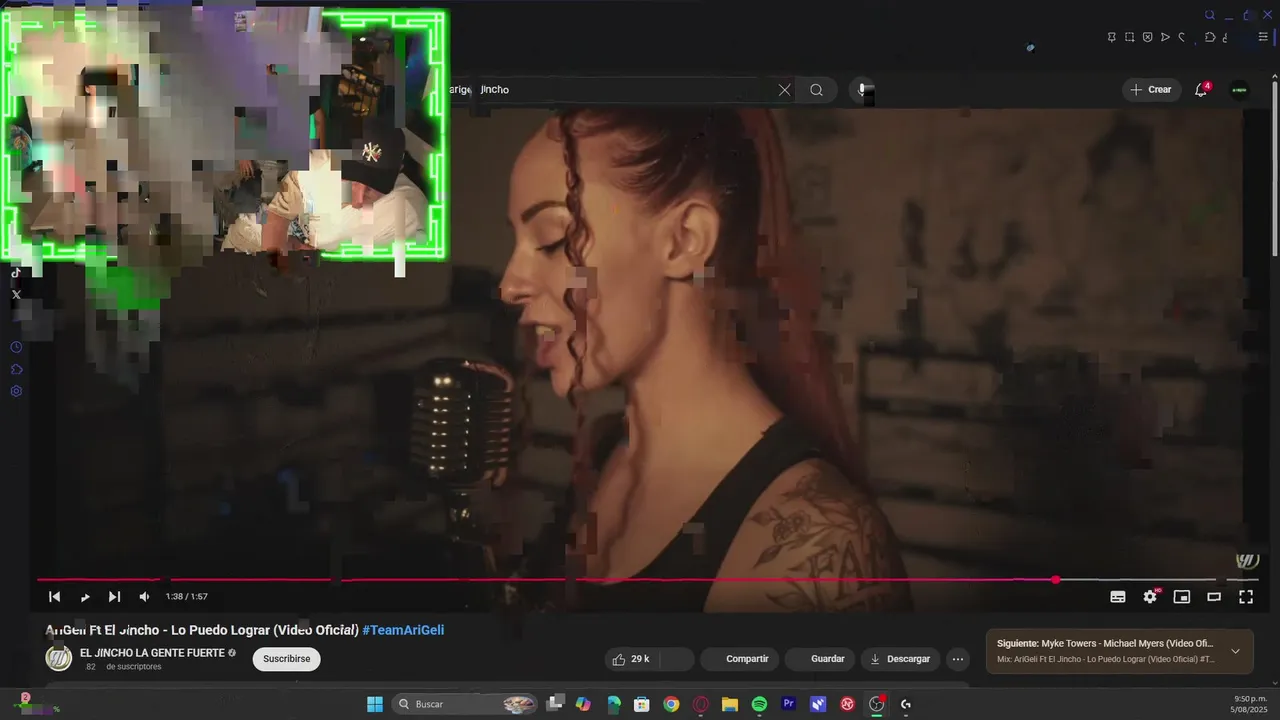
Task: Click the red progress bar scrubber handle
Action: pos(1056,580)
